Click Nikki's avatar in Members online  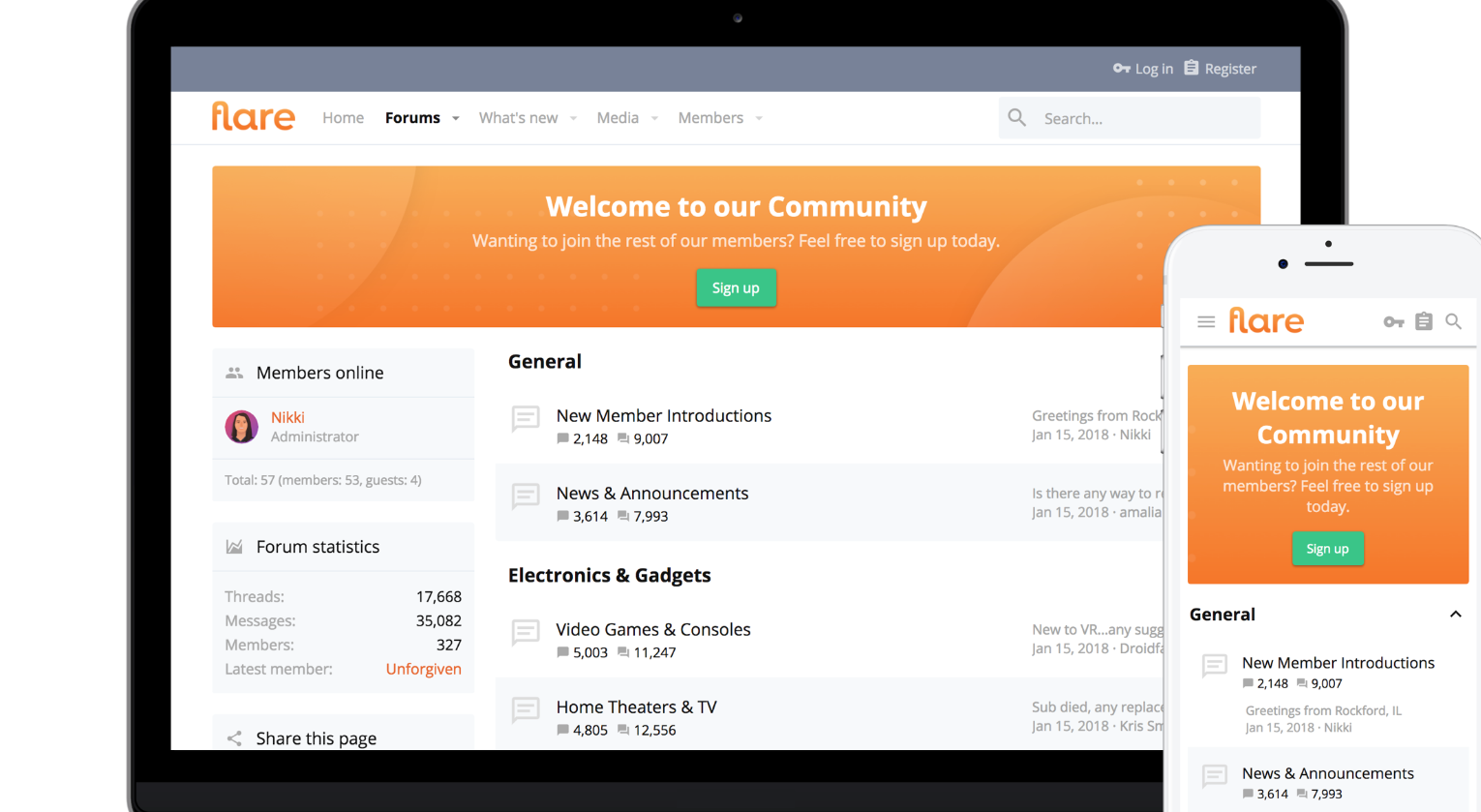coord(242,426)
